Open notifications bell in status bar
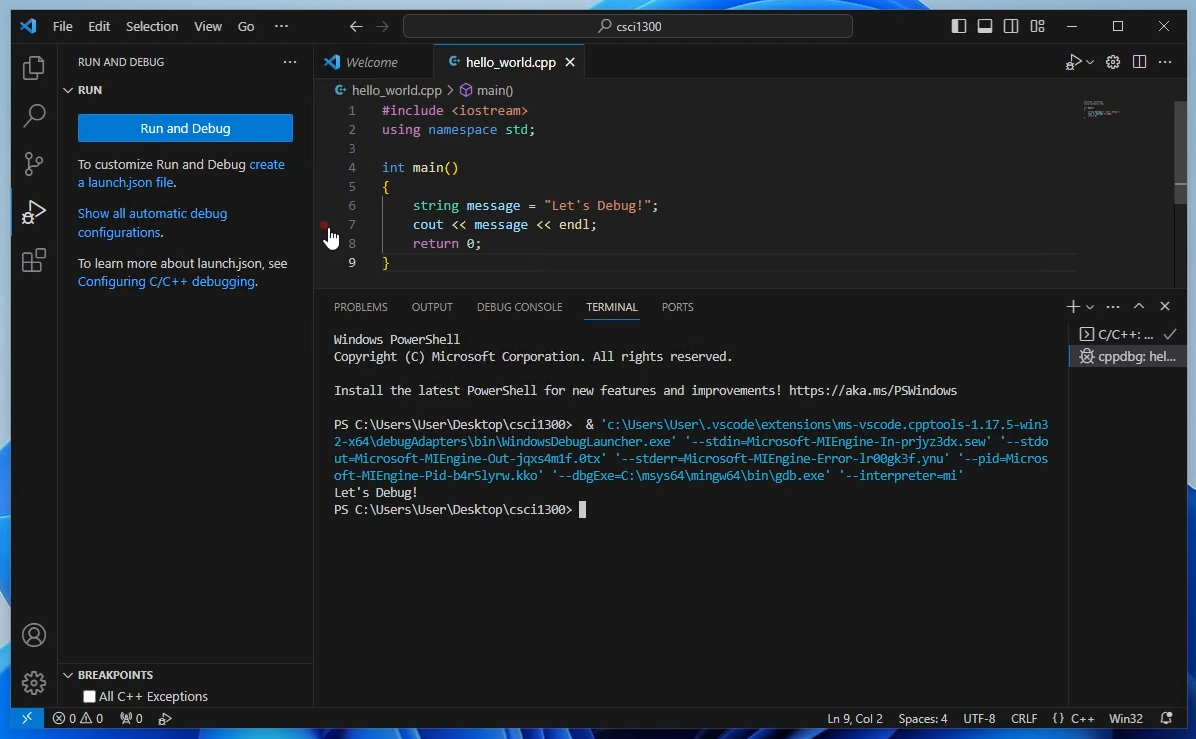 (1166, 718)
